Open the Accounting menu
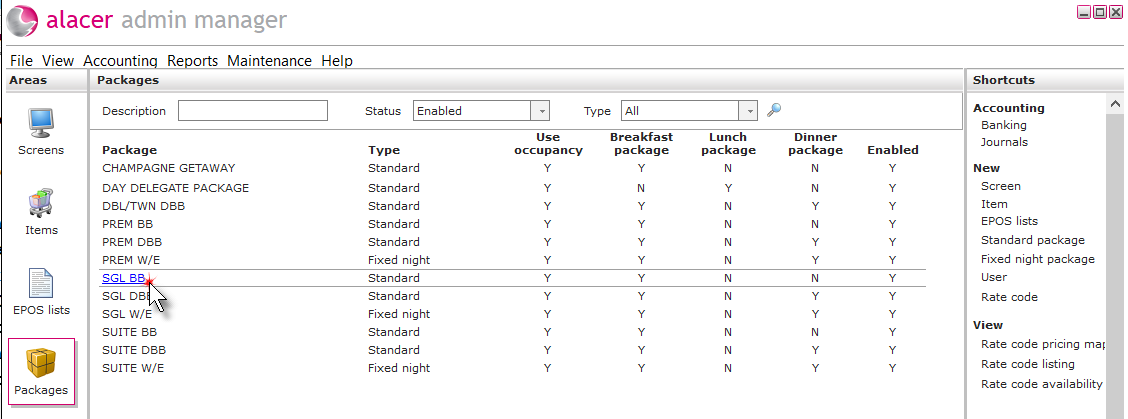The height and width of the screenshot is (419, 1128). (120, 61)
